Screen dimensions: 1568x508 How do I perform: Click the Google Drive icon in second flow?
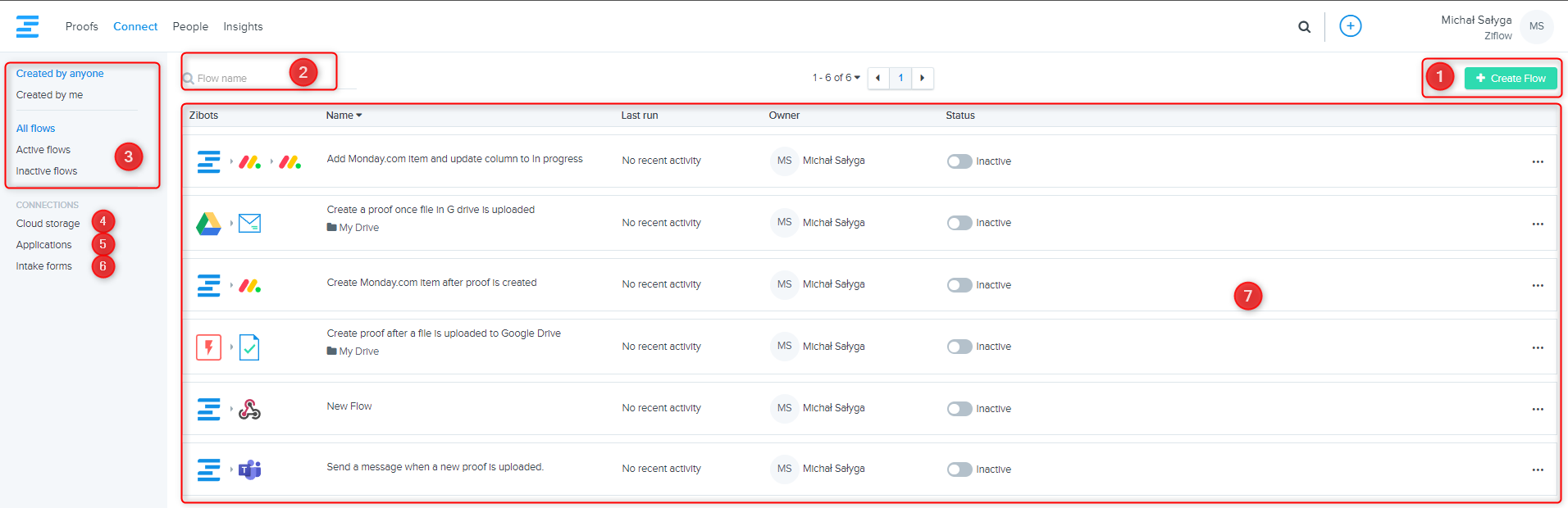(x=208, y=223)
